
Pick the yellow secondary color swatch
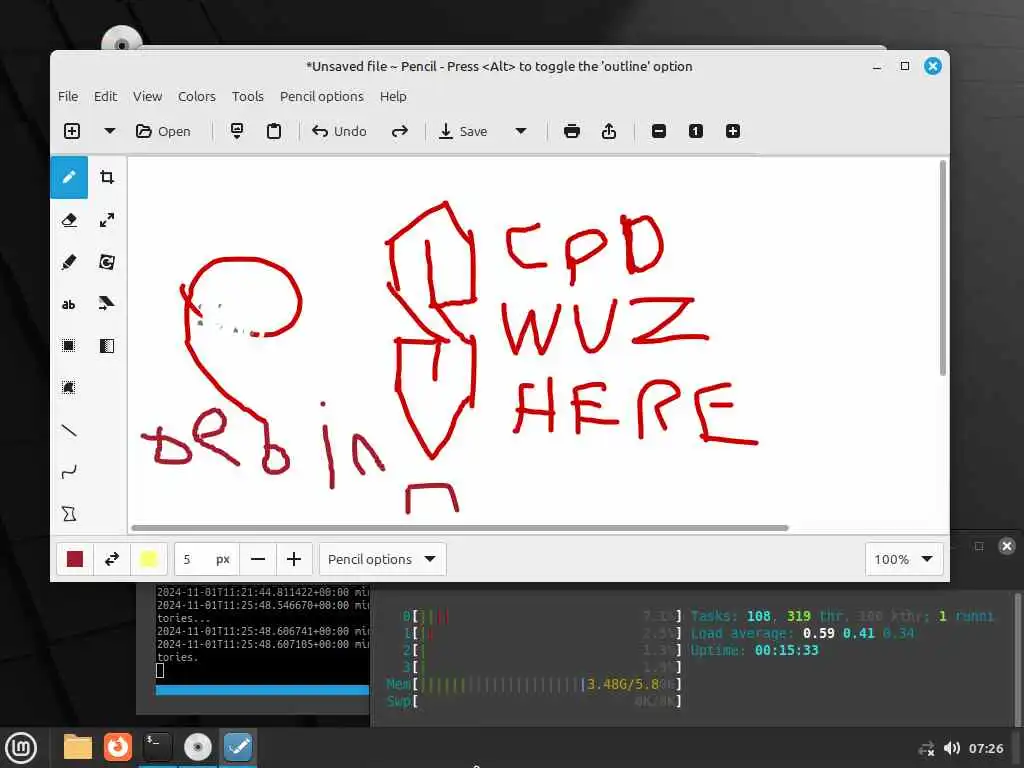click(x=148, y=559)
